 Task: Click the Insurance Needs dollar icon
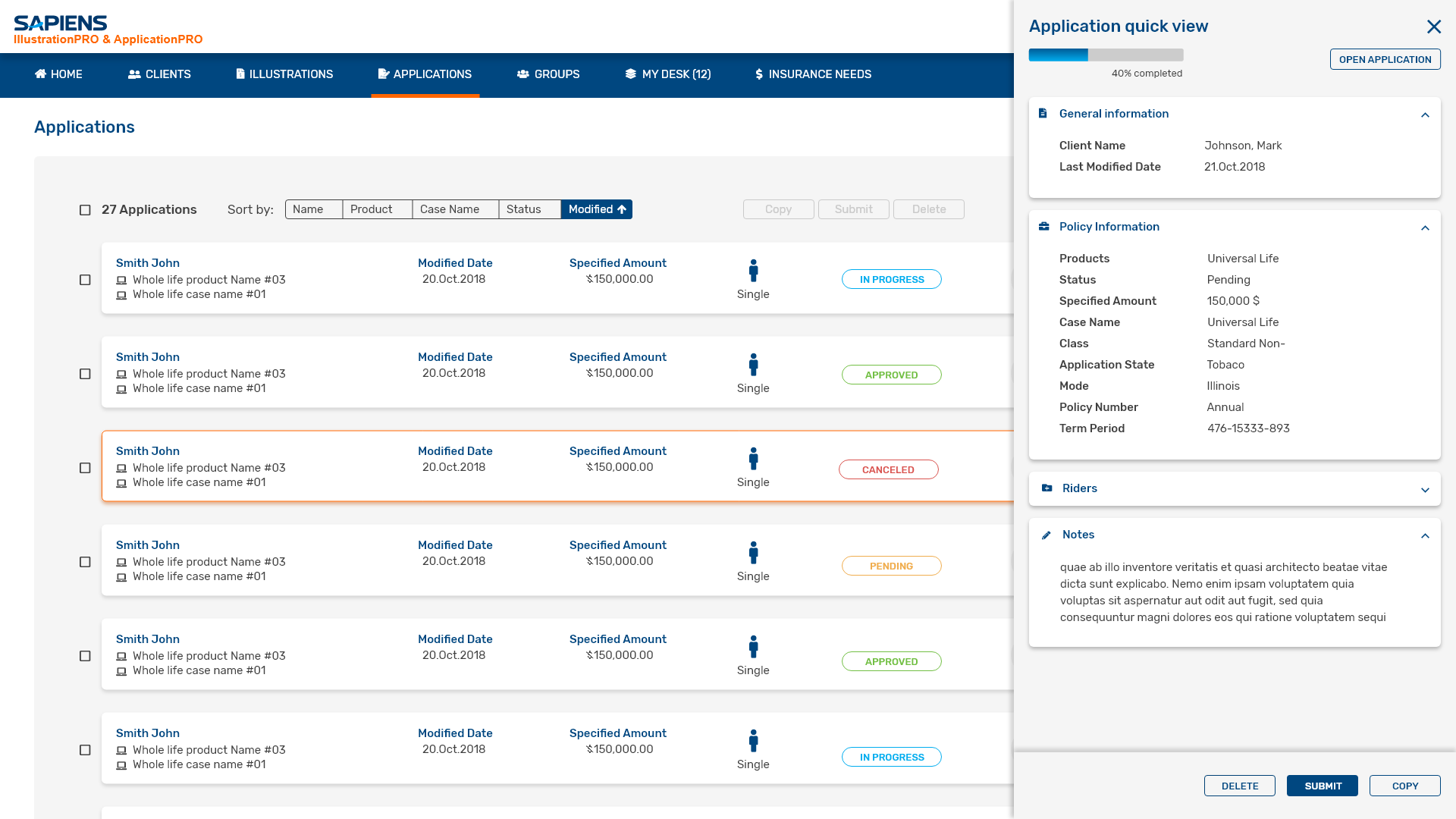tap(759, 74)
